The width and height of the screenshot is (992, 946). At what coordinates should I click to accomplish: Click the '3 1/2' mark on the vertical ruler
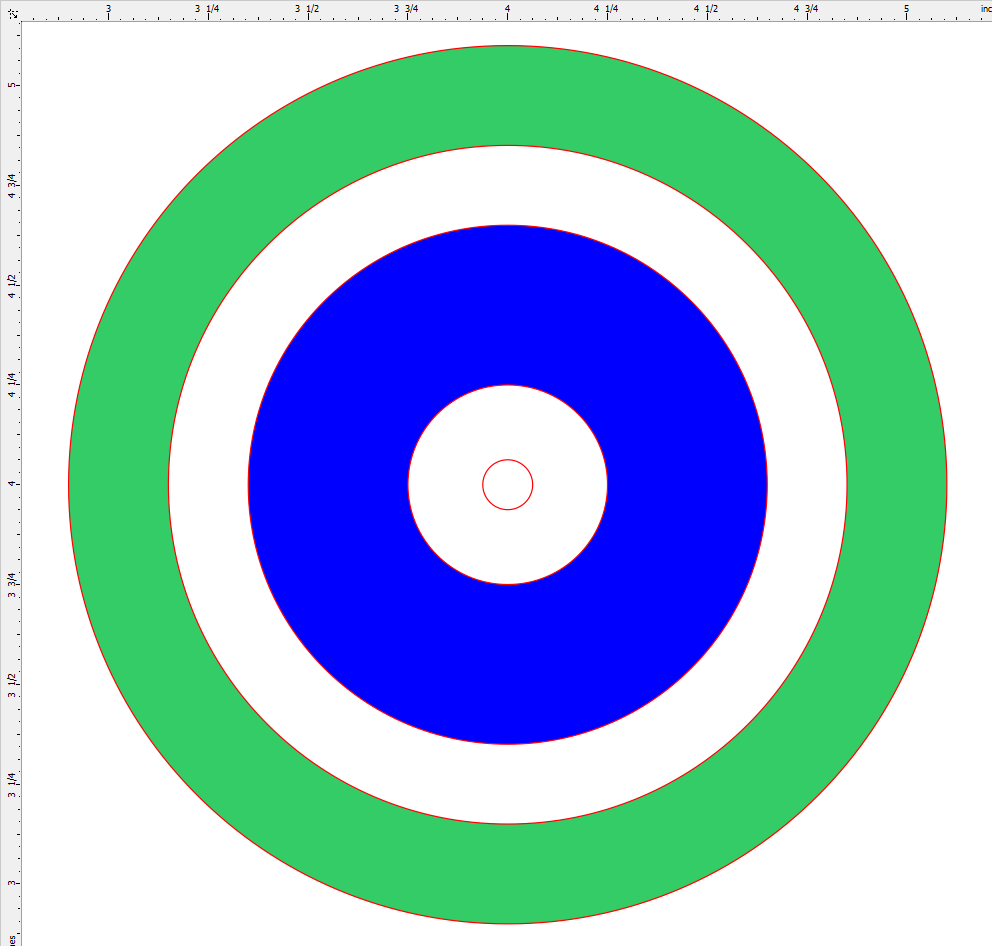coord(11,684)
